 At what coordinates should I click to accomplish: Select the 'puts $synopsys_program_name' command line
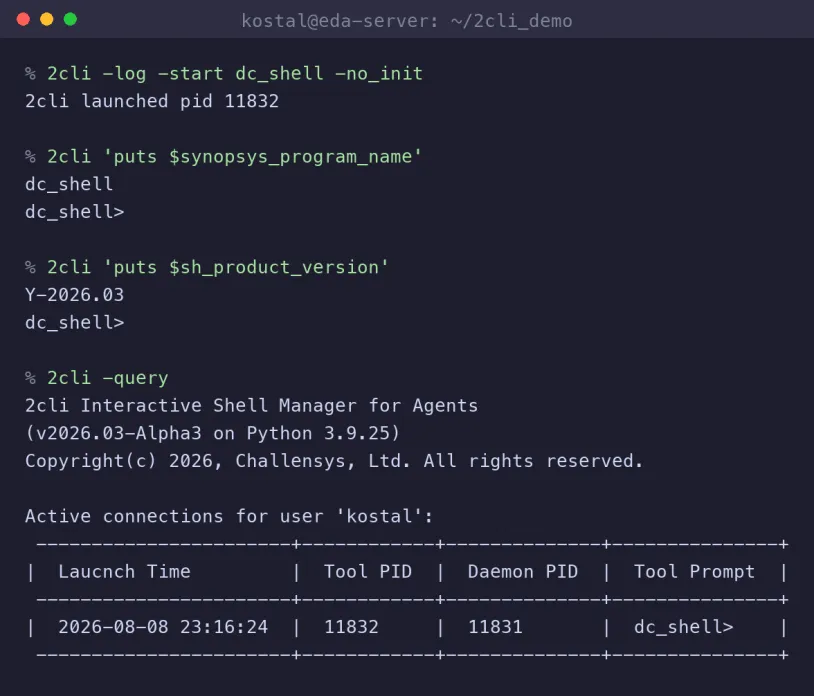tap(235, 157)
